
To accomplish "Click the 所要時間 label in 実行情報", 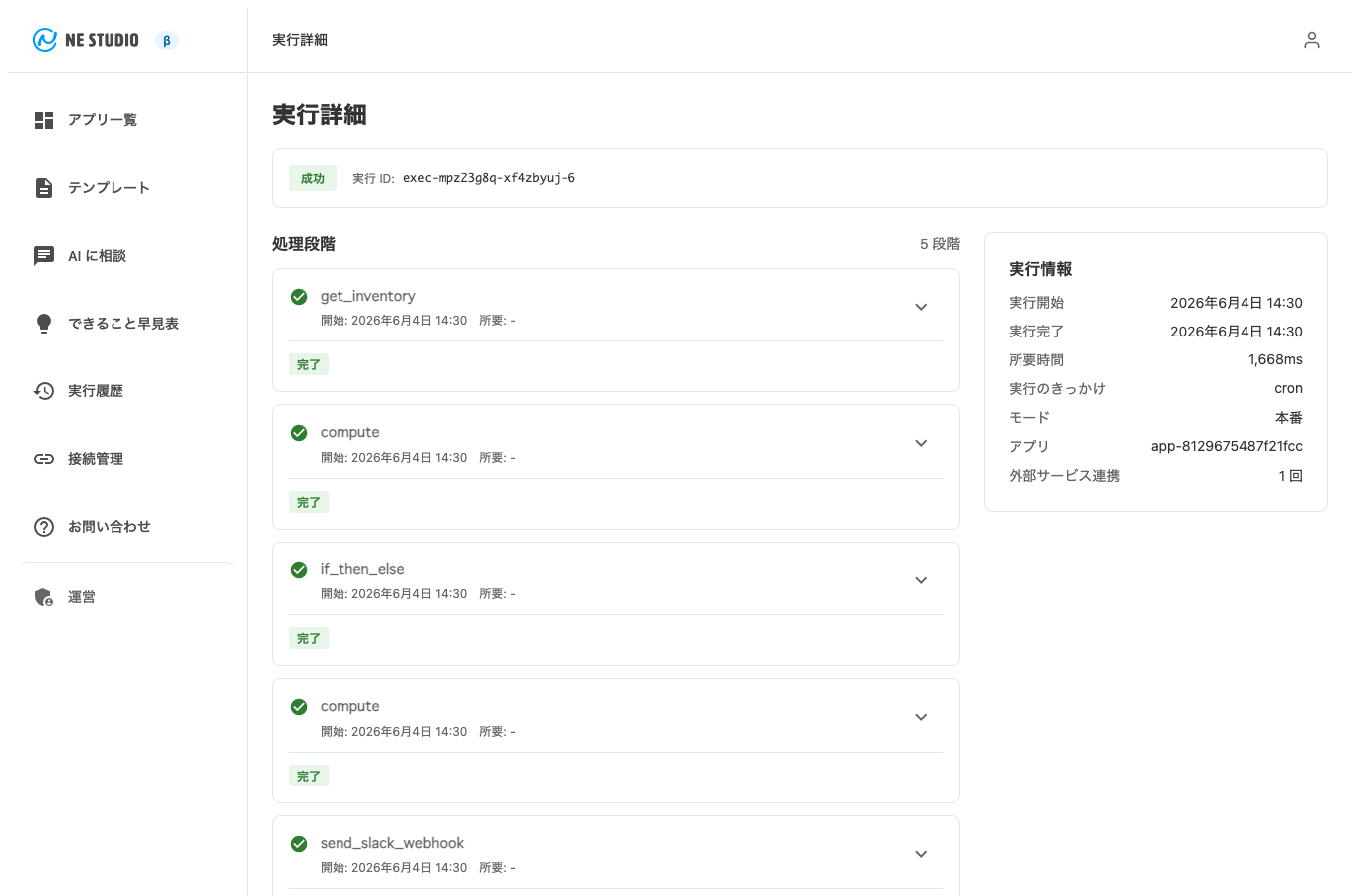I will (x=1036, y=359).
